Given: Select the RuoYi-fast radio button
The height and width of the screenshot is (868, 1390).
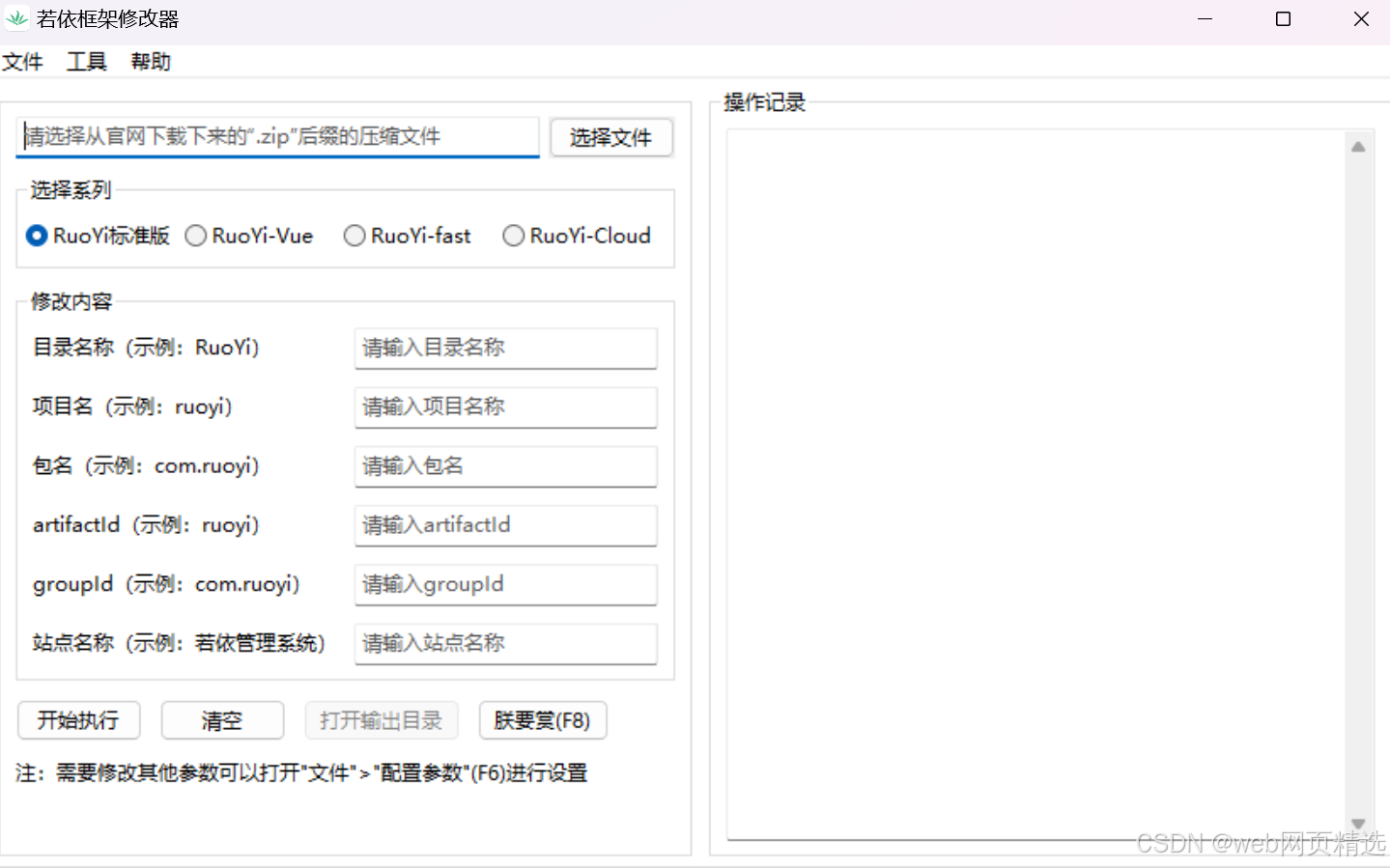Looking at the screenshot, I should pyautogui.click(x=408, y=236).
